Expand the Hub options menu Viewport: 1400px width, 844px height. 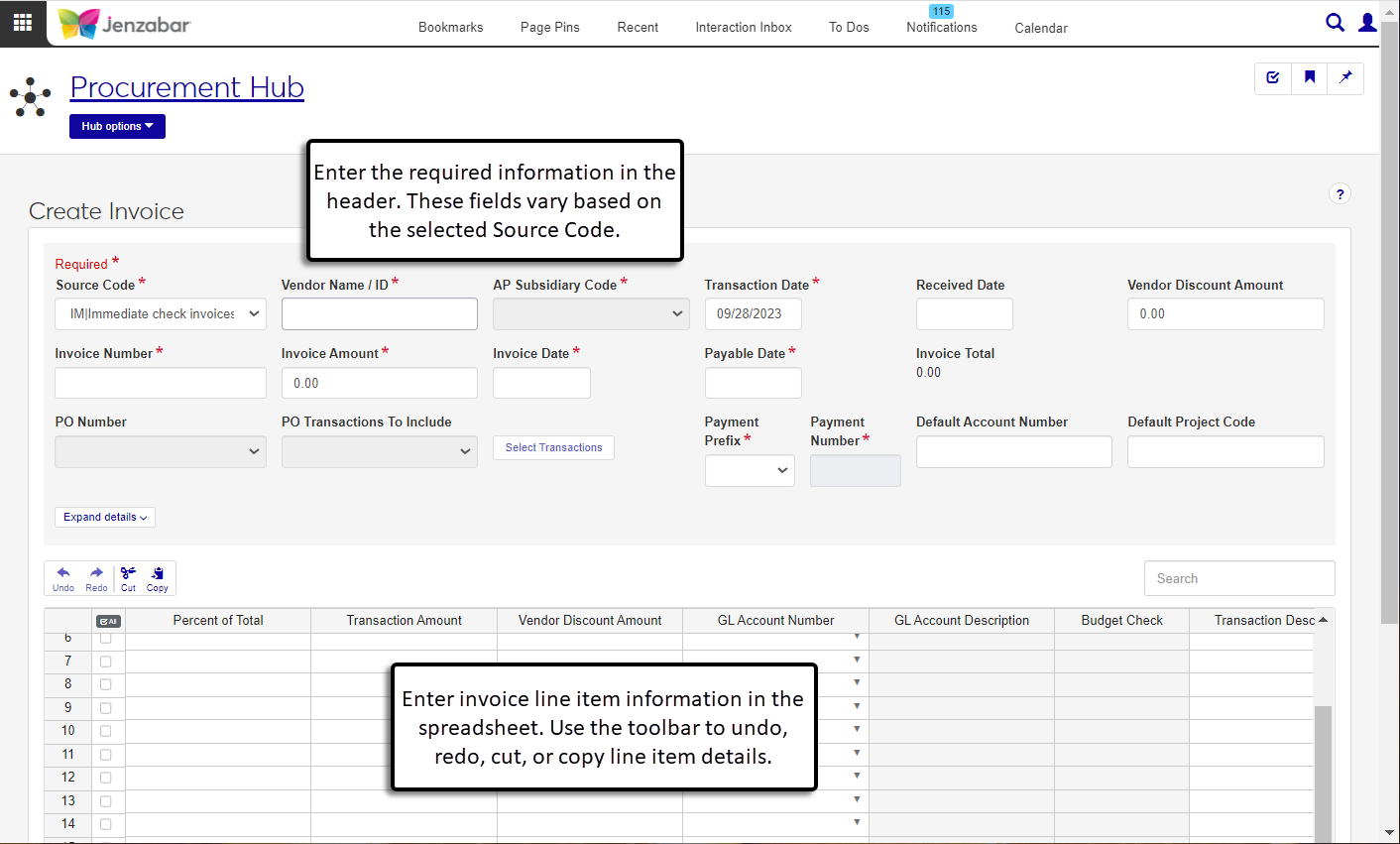[117, 126]
